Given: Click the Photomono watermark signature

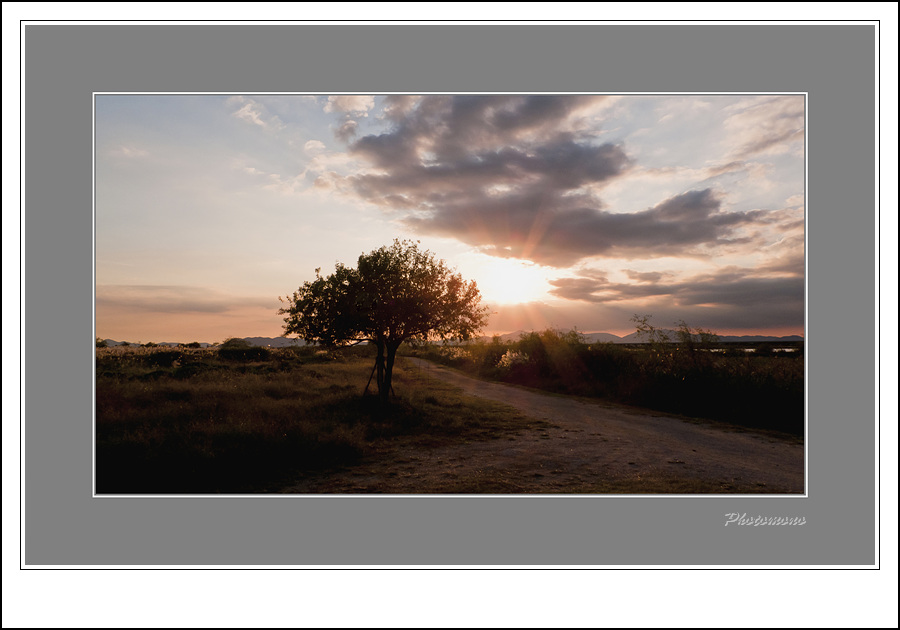Looking at the screenshot, I should (x=764, y=519).
